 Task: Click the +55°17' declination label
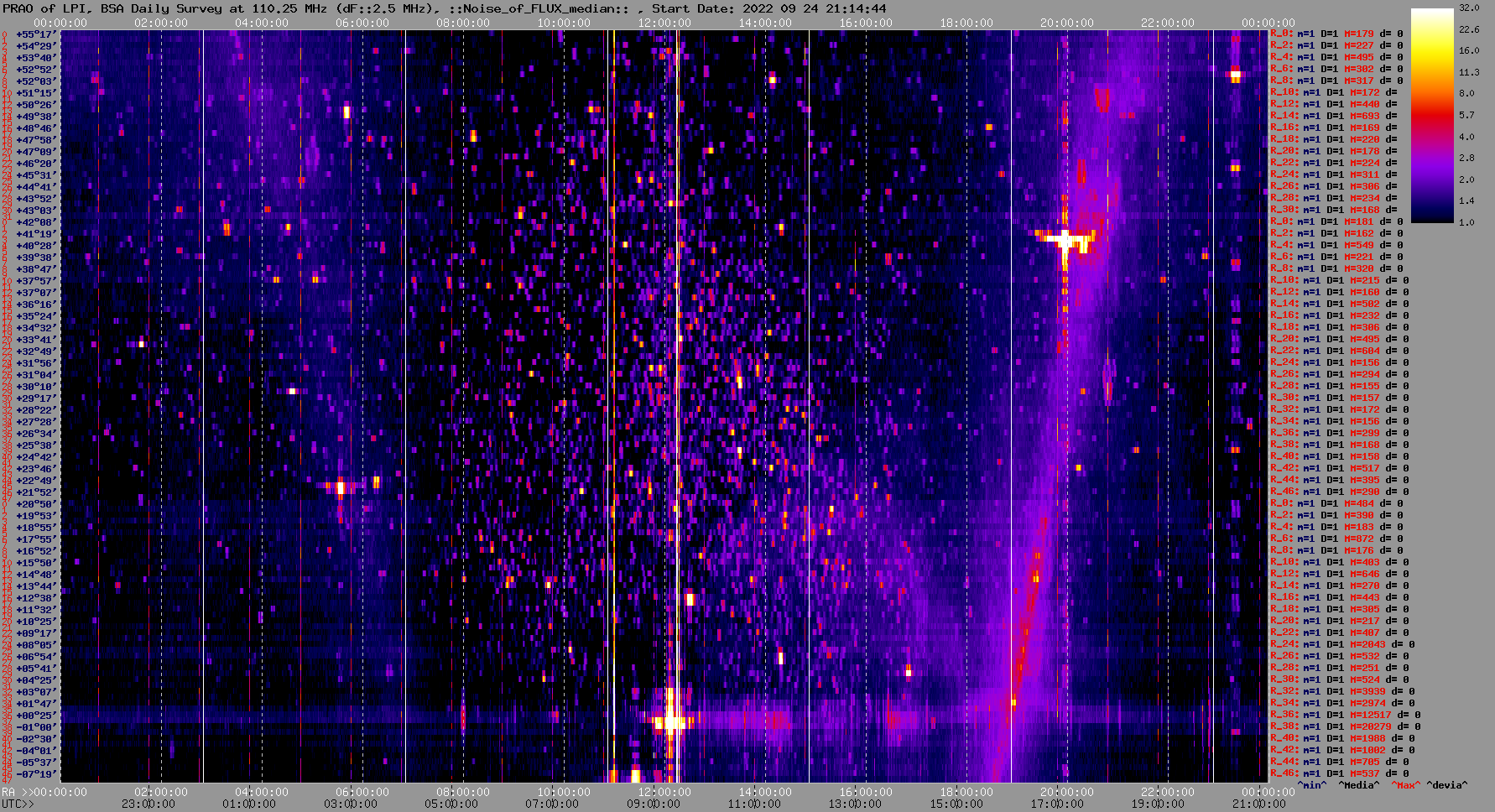pos(35,34)
